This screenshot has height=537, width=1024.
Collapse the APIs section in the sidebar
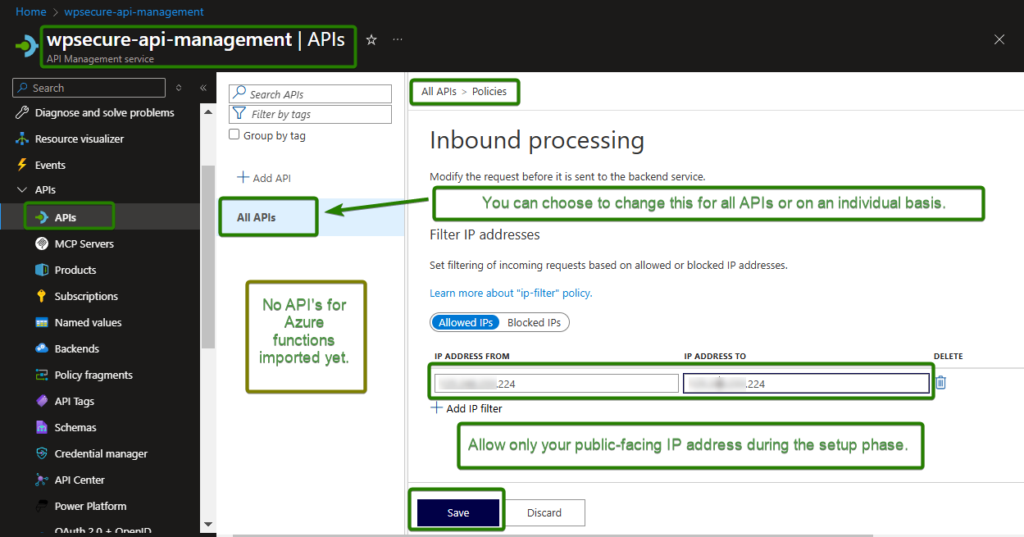(x=22, y=190)
